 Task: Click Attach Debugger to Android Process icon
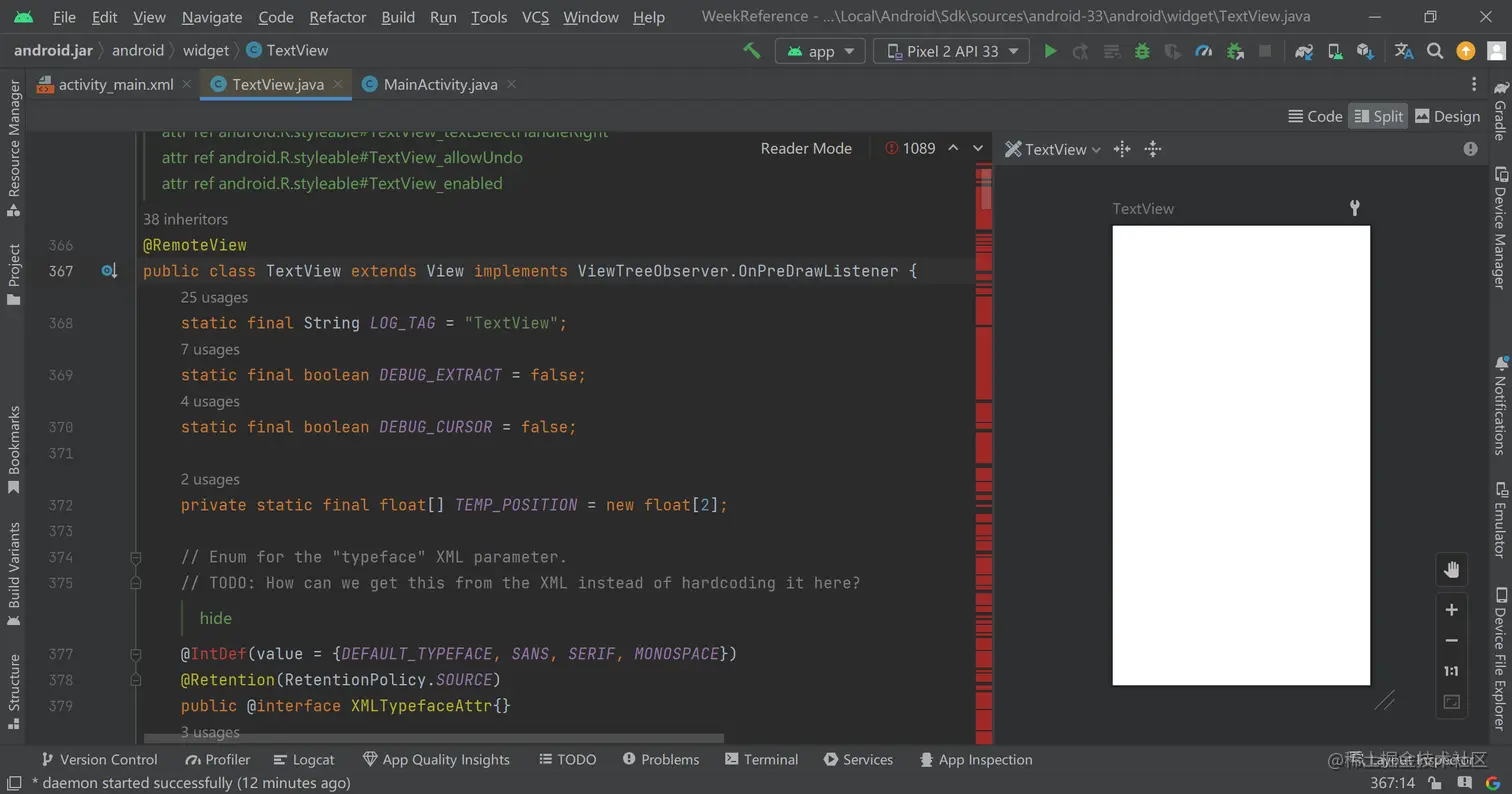point(1235,51)
